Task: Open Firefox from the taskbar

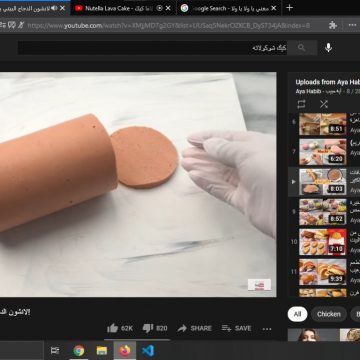Action: [125, 351]
